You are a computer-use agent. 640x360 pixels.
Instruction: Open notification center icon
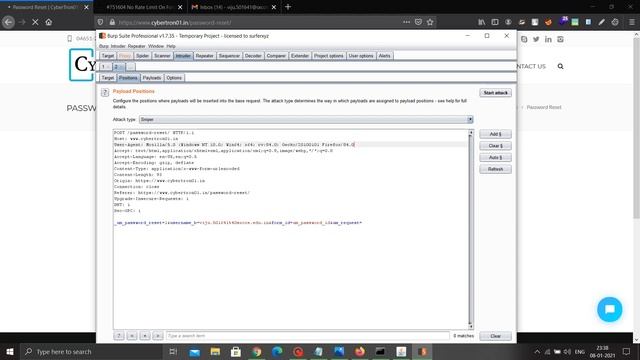click(626, 351)
